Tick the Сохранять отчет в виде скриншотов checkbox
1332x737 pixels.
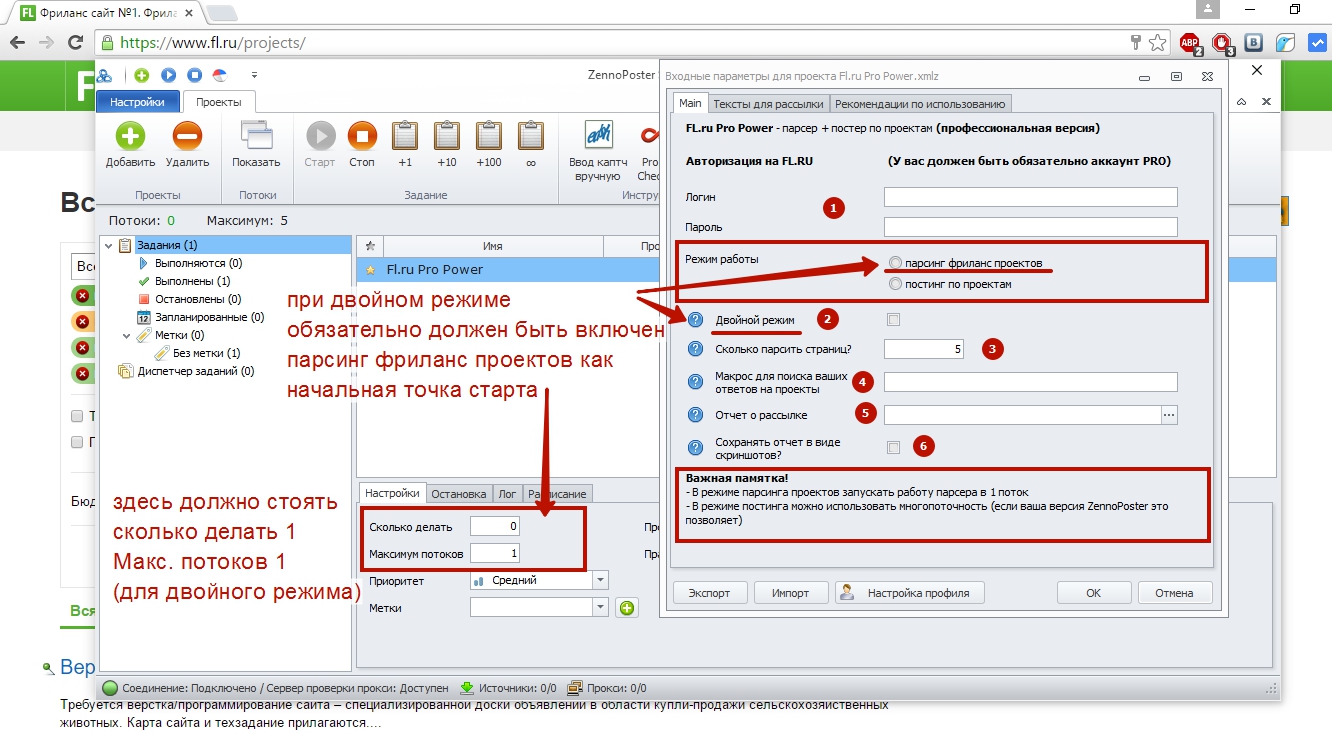pyautogui.click(x=894, y=447)
